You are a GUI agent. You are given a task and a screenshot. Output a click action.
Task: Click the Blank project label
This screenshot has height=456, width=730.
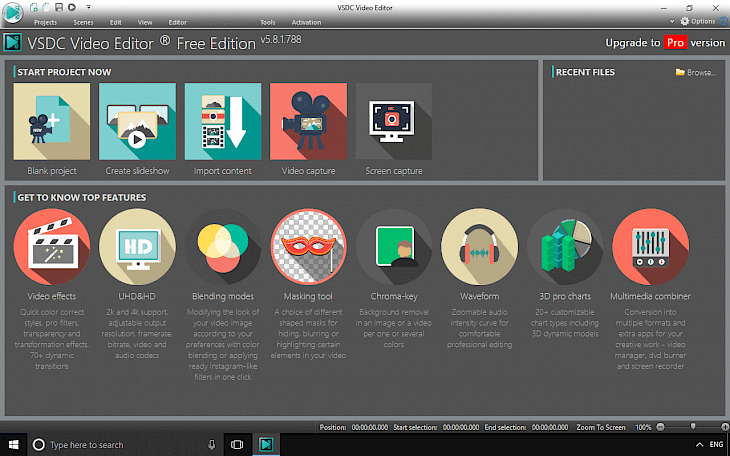point(52,171)
